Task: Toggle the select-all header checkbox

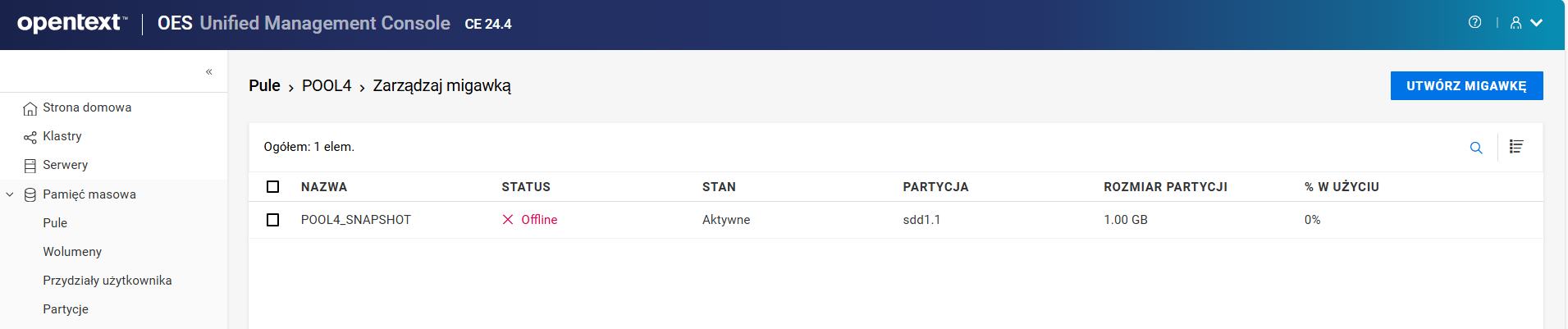Action: tap(273, 187)
